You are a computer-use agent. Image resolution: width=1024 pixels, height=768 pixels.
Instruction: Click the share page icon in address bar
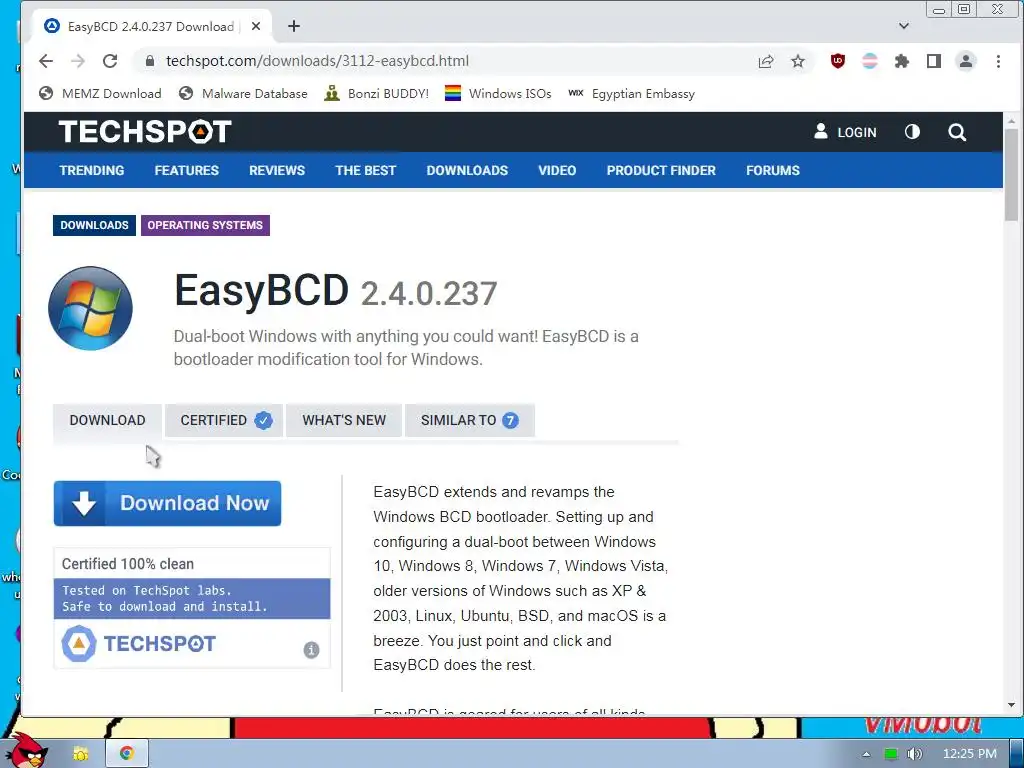tap(765, 61)
